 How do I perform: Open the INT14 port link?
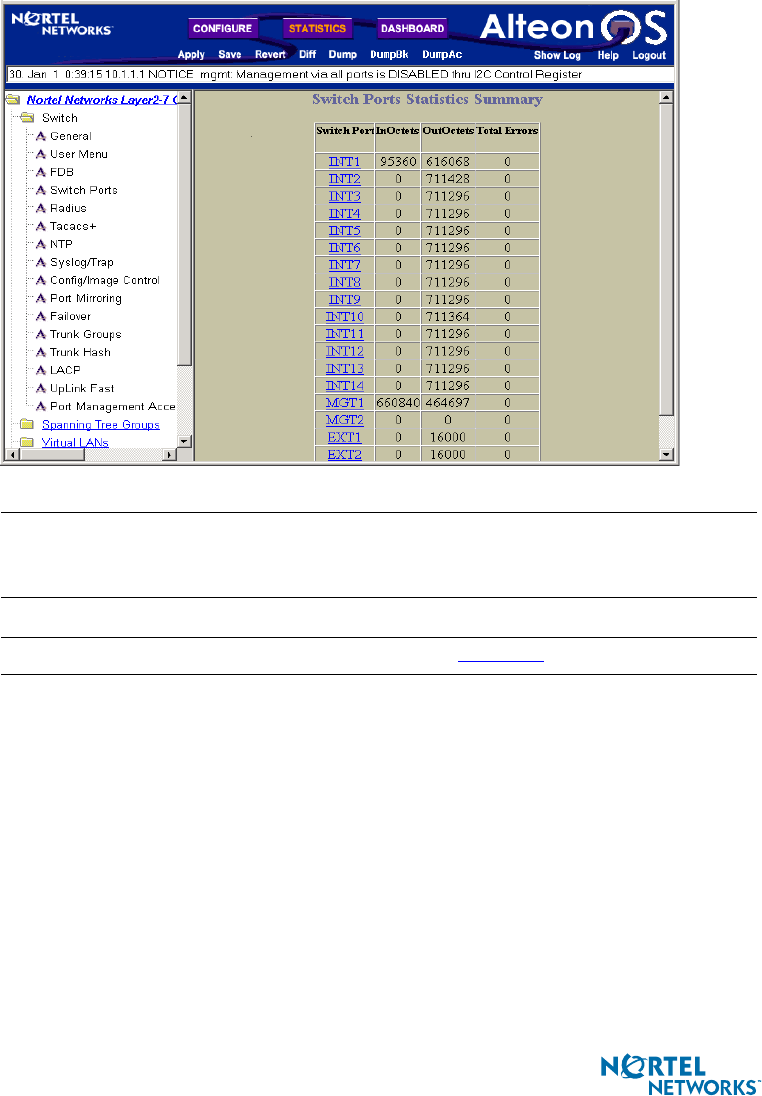[x=345, y=386]
